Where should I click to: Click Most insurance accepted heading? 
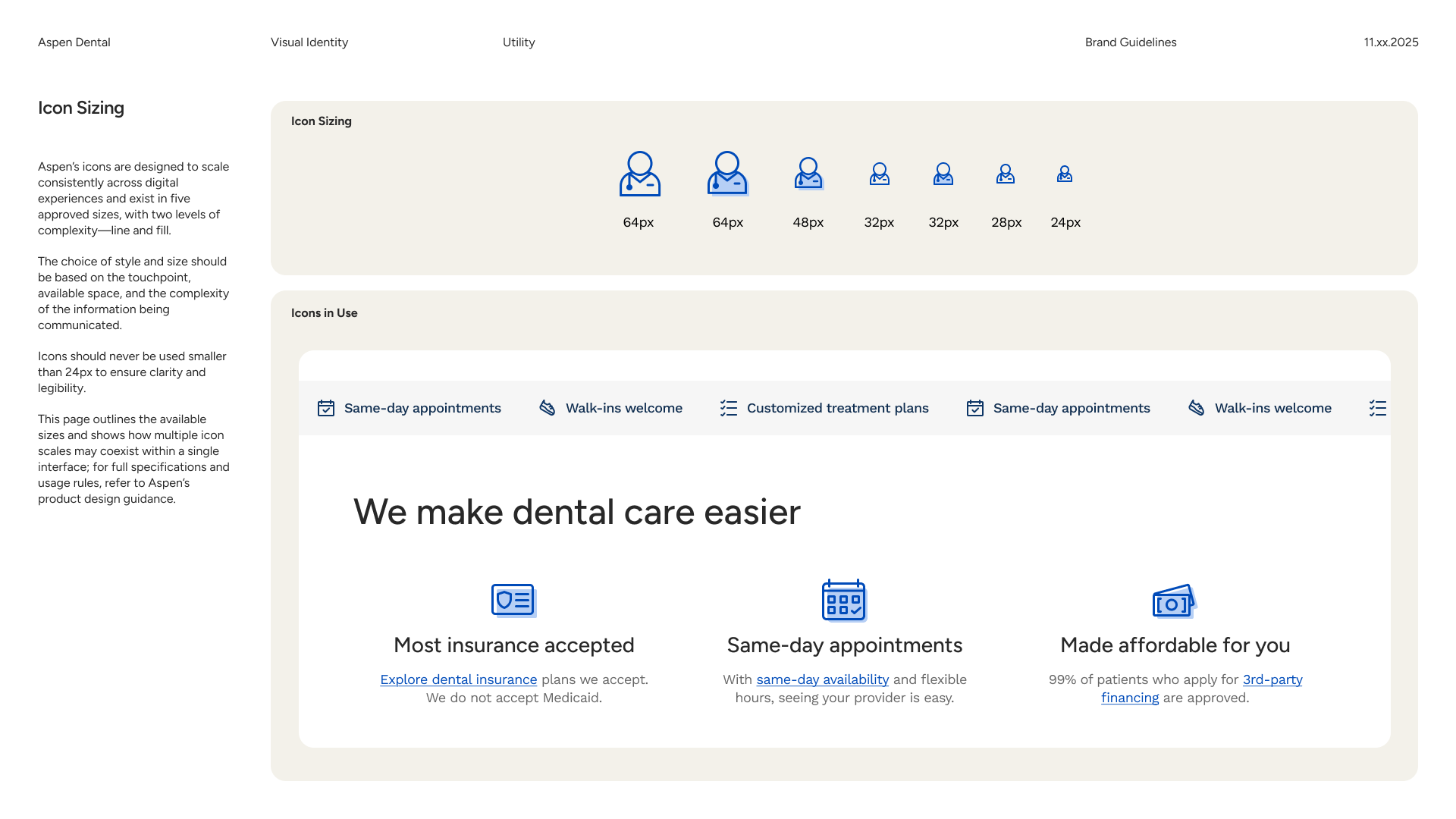pyautogui.click(x=513, y=645)
